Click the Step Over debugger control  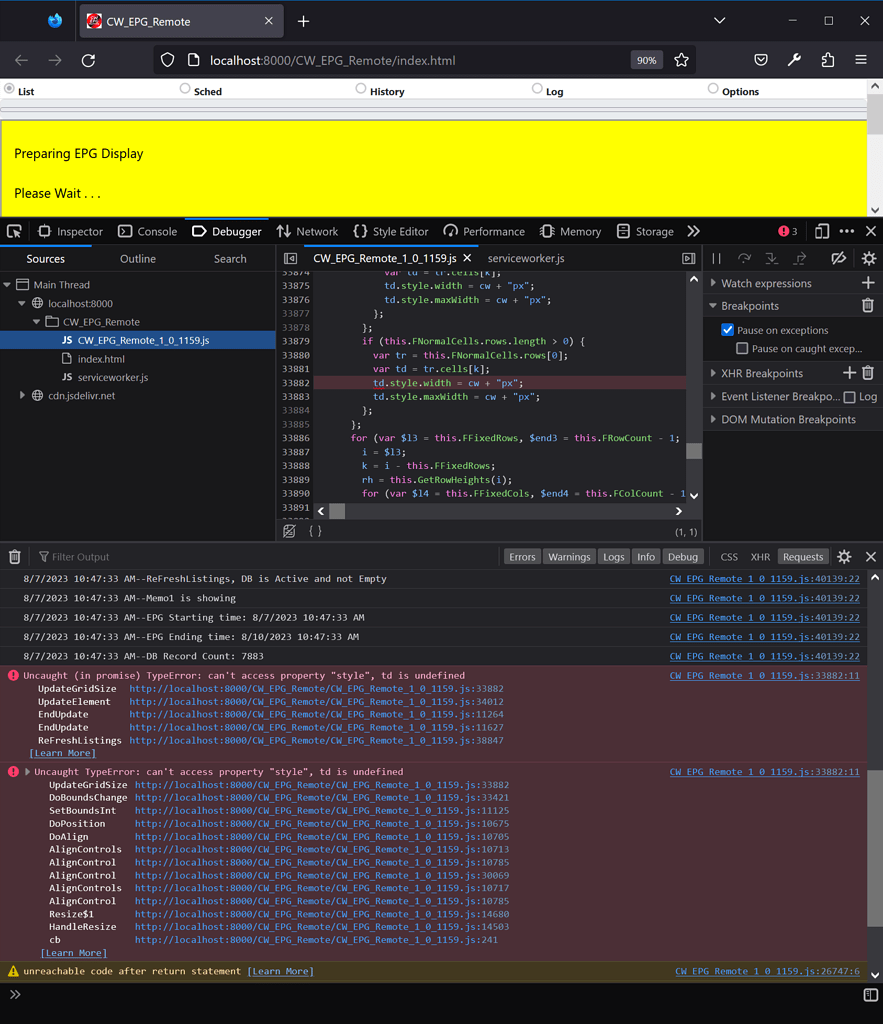(744, 258)
